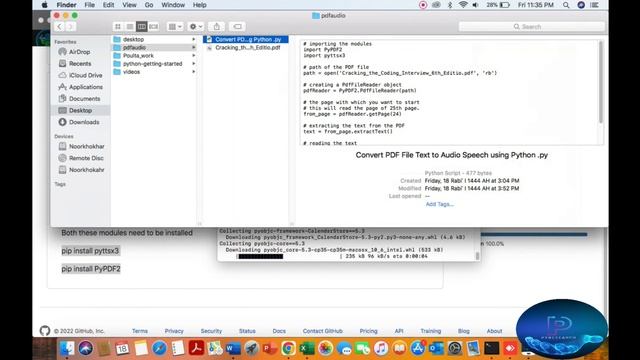Select the python-getting-started folder

(x=155, y=64)
